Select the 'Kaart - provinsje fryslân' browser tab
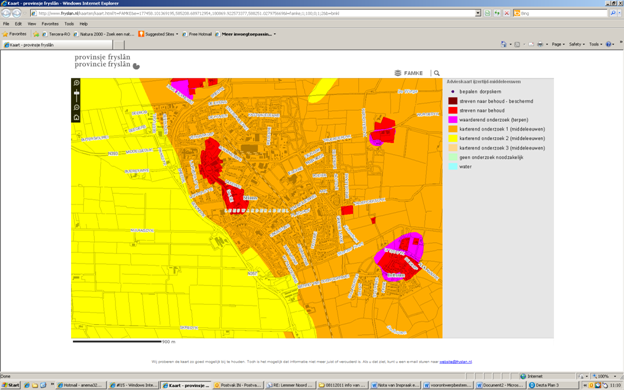 coord(58,45)
